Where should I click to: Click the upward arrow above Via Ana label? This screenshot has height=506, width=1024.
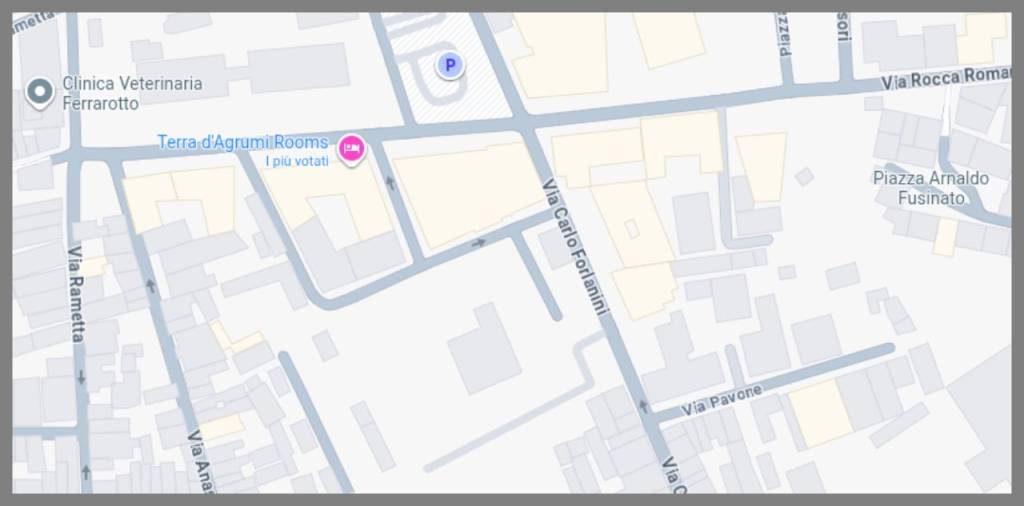click(151, 285)
